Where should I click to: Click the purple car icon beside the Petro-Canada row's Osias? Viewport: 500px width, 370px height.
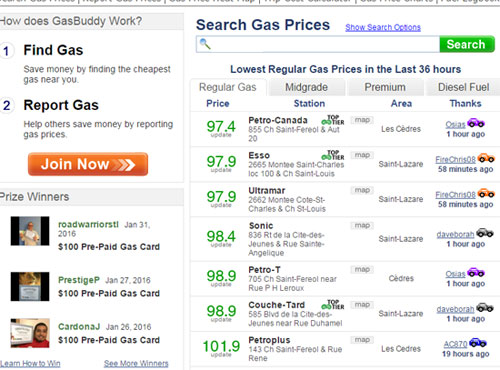pos(476,123)
